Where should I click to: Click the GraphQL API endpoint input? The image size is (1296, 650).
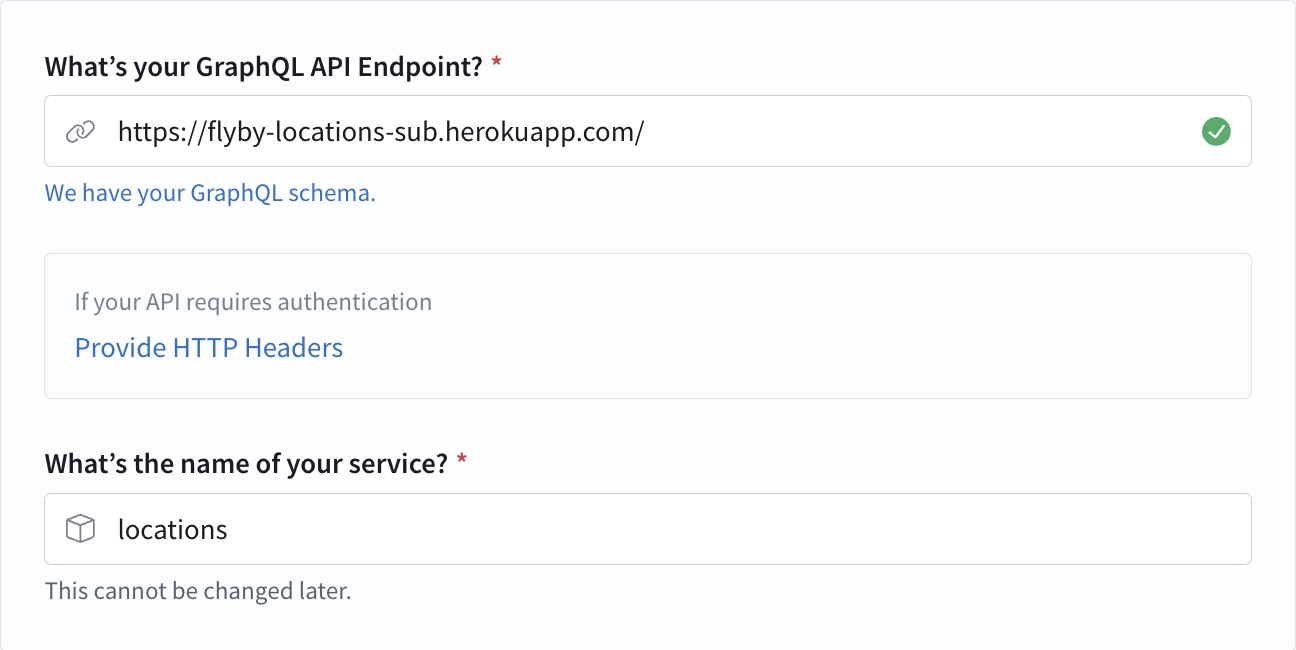pos(648,131)
